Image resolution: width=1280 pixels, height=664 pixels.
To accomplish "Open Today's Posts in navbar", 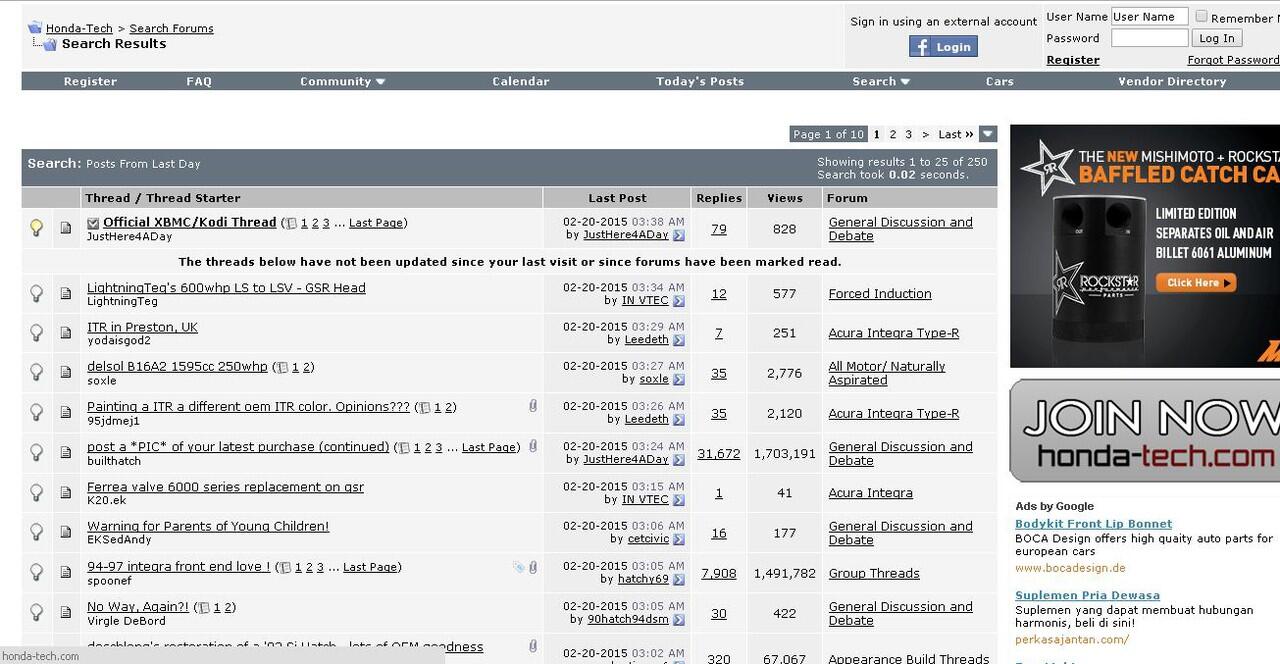I will 700,81.
